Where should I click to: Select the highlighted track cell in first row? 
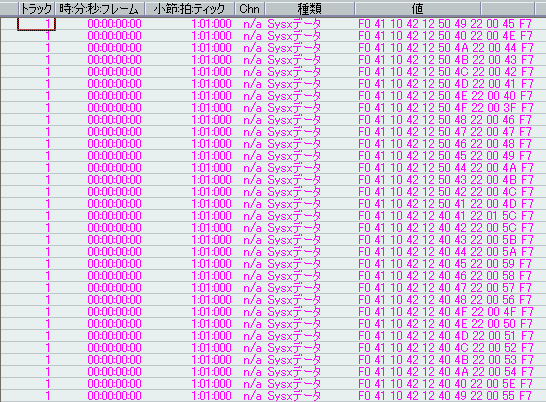pyautogui.click(x=36, y=24)
